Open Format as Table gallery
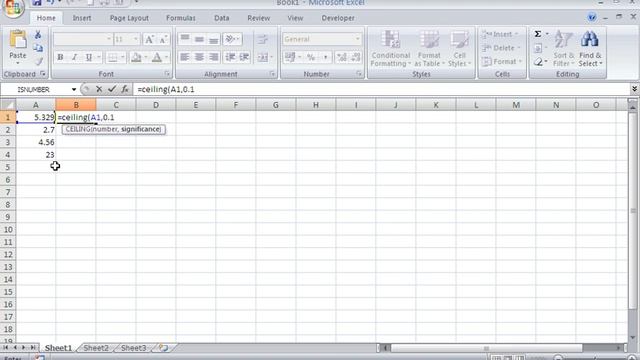Viewport: 640px width, 360px height. point(429,49)
